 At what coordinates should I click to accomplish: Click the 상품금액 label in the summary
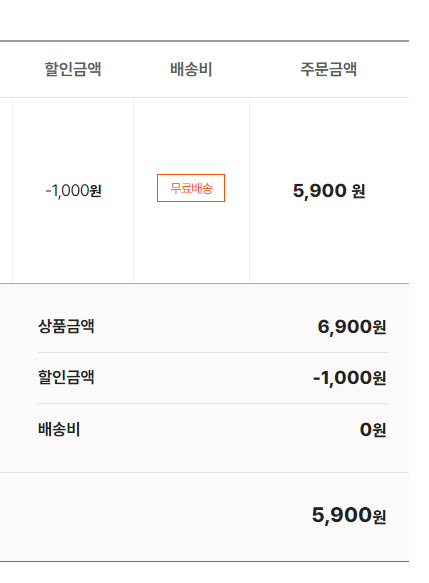[x=66, y=326]
